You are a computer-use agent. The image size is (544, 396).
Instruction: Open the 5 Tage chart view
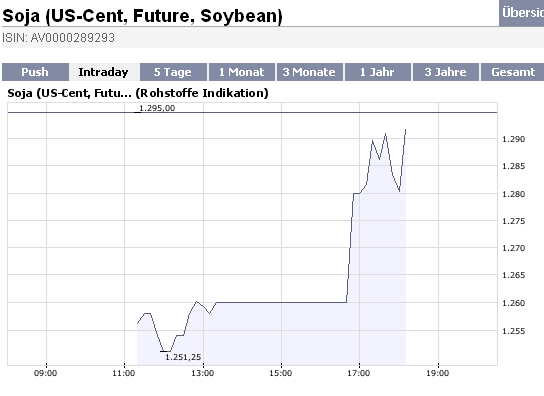pyautogui.click(x=173, y=72)
